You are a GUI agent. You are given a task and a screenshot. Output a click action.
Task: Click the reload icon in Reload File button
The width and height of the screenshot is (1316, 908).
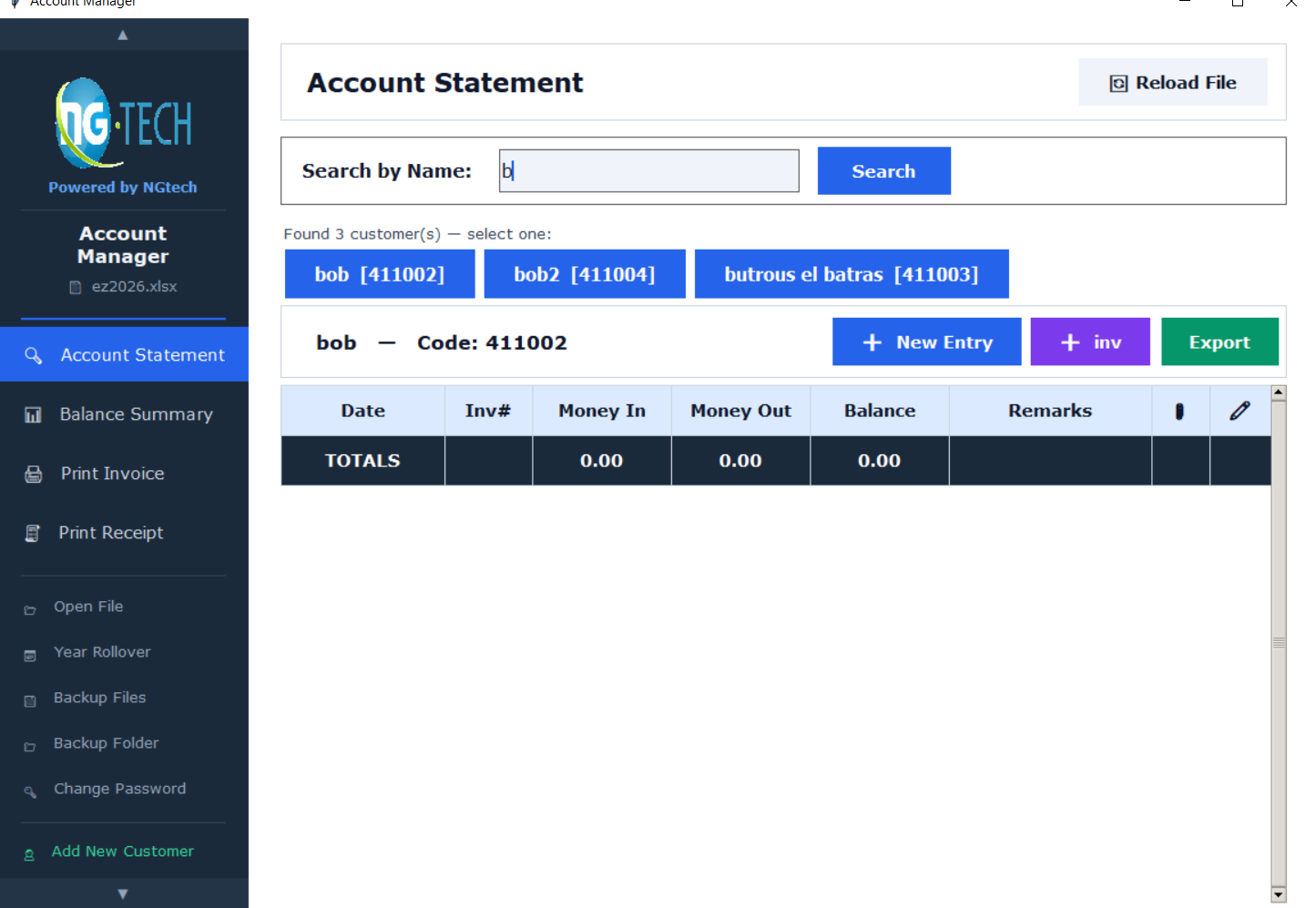click(x=1118, y=84)
